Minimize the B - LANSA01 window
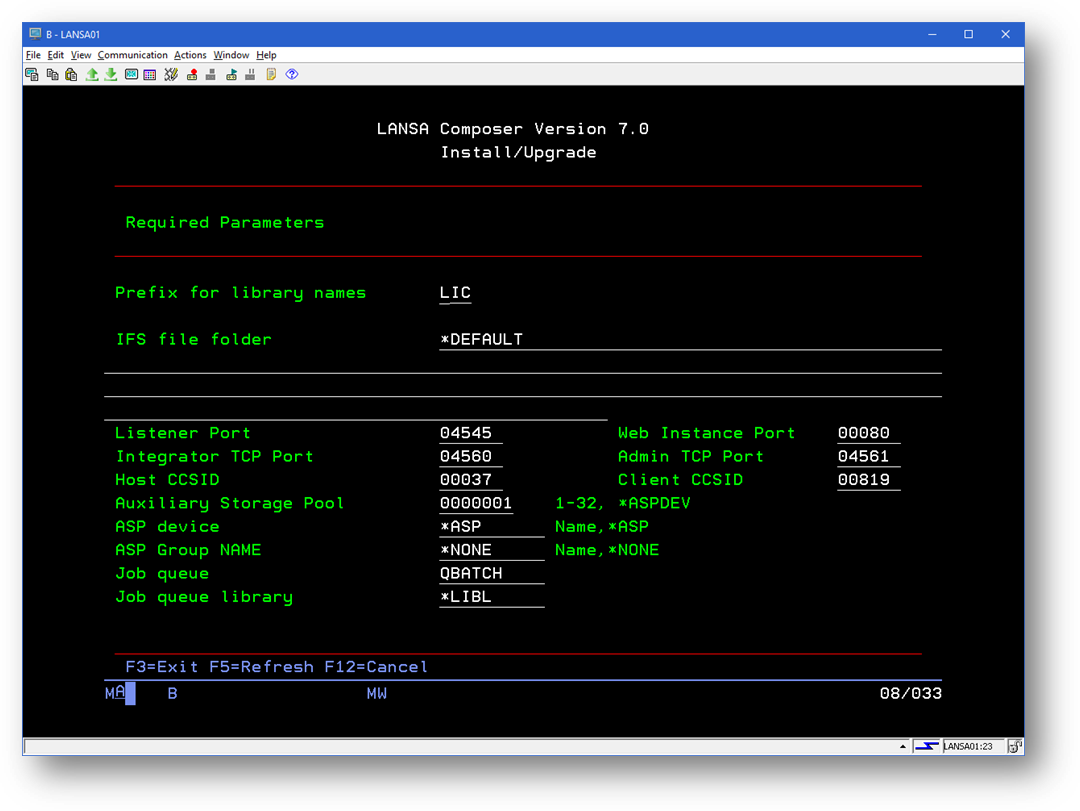The width and height of the screenshot is (1080, 811). click(932, 34)
